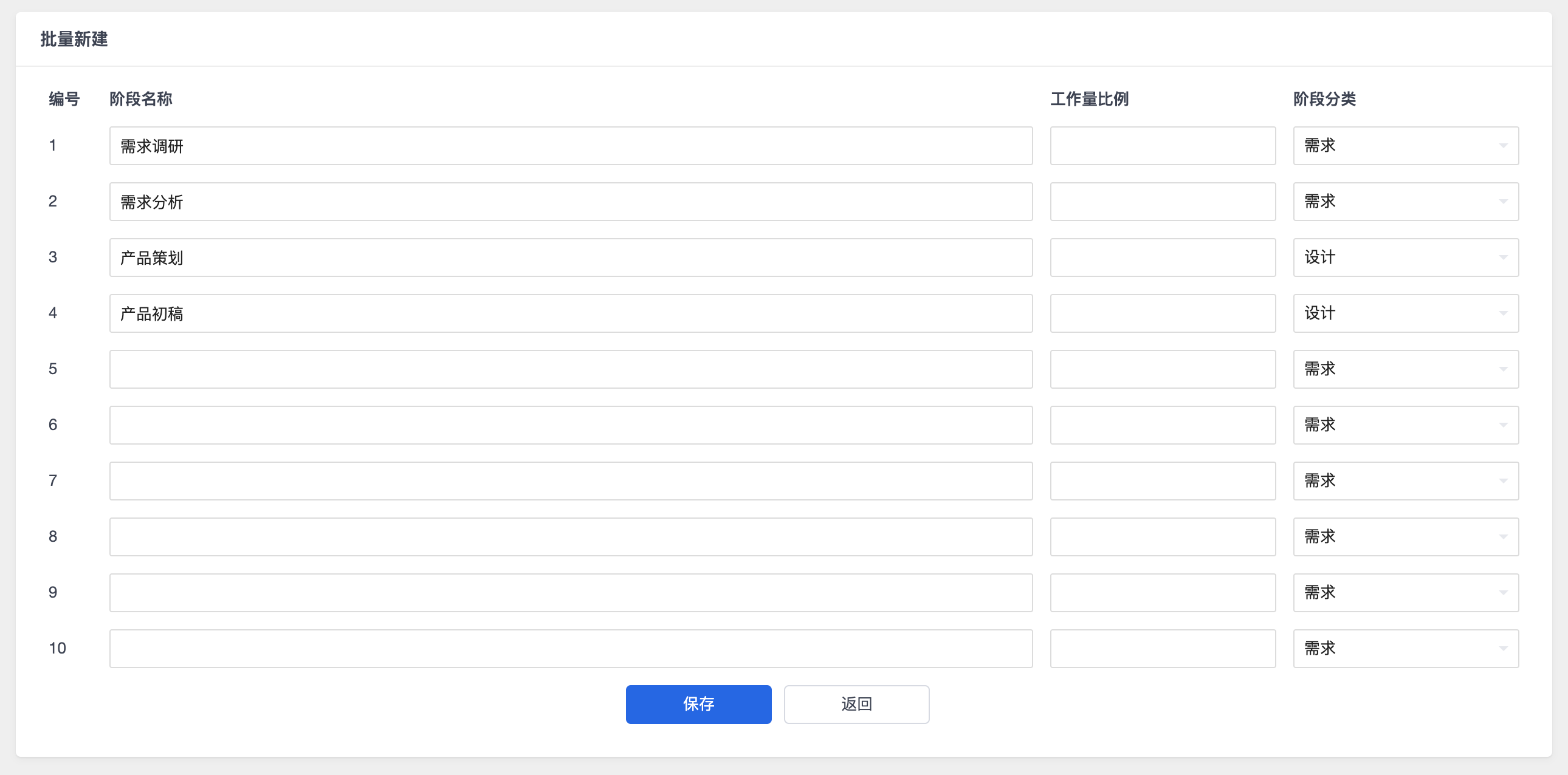This screenshot has height=775, width=1568.
Task: Open row 7 阶段分类 dropdown
Action: (1405, 480)
